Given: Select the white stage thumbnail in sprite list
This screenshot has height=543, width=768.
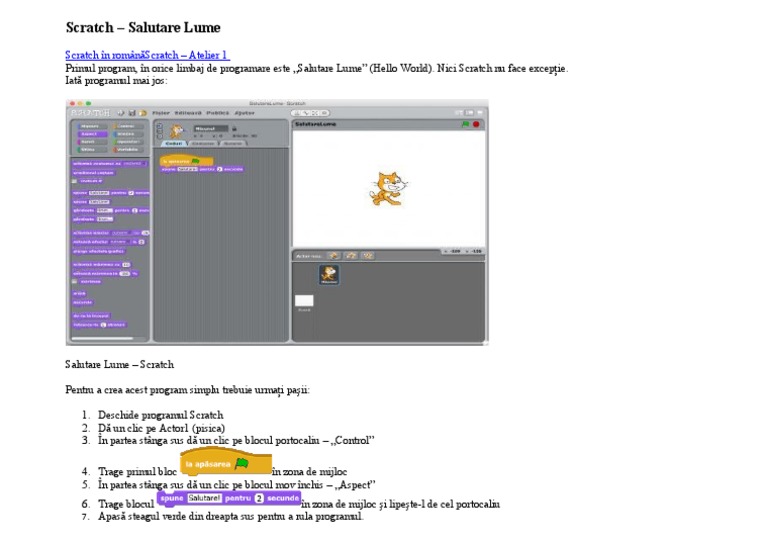Looking at the screenshot, I should point(304,301).
